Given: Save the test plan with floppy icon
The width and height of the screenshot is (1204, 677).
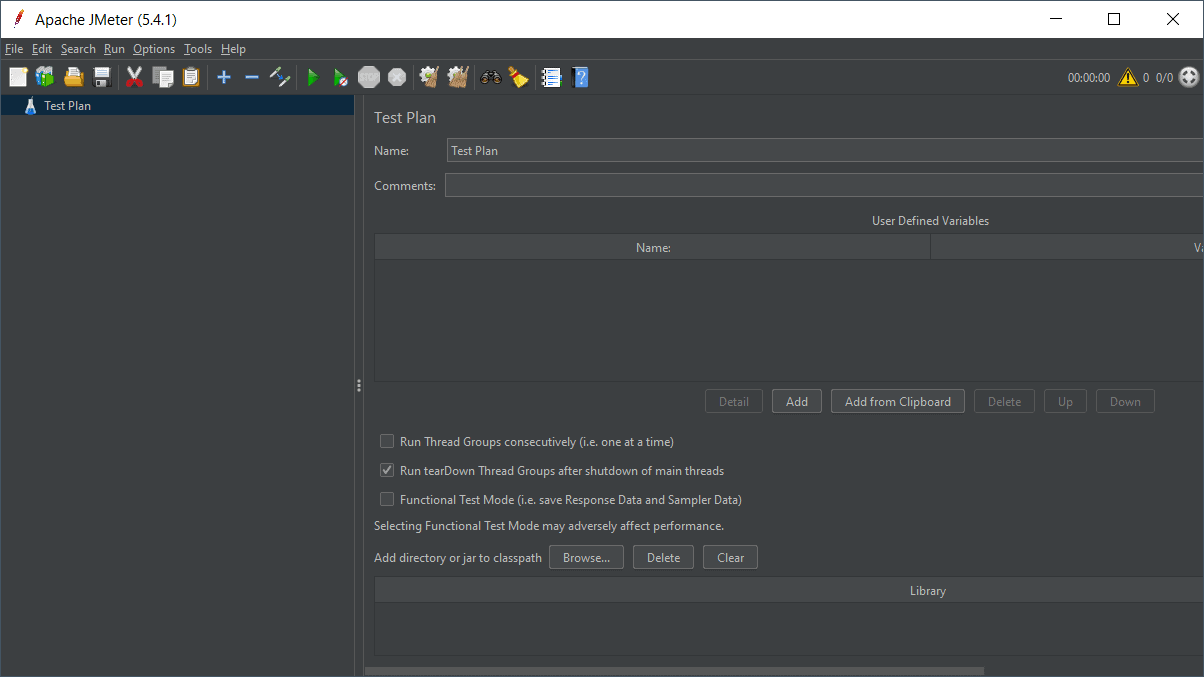Looking at the screenshot, I should (x=101, y=77).
